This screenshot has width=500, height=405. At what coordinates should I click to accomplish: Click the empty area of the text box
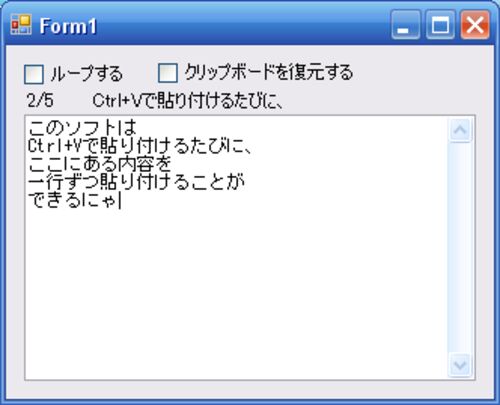(x=237, y=293)
